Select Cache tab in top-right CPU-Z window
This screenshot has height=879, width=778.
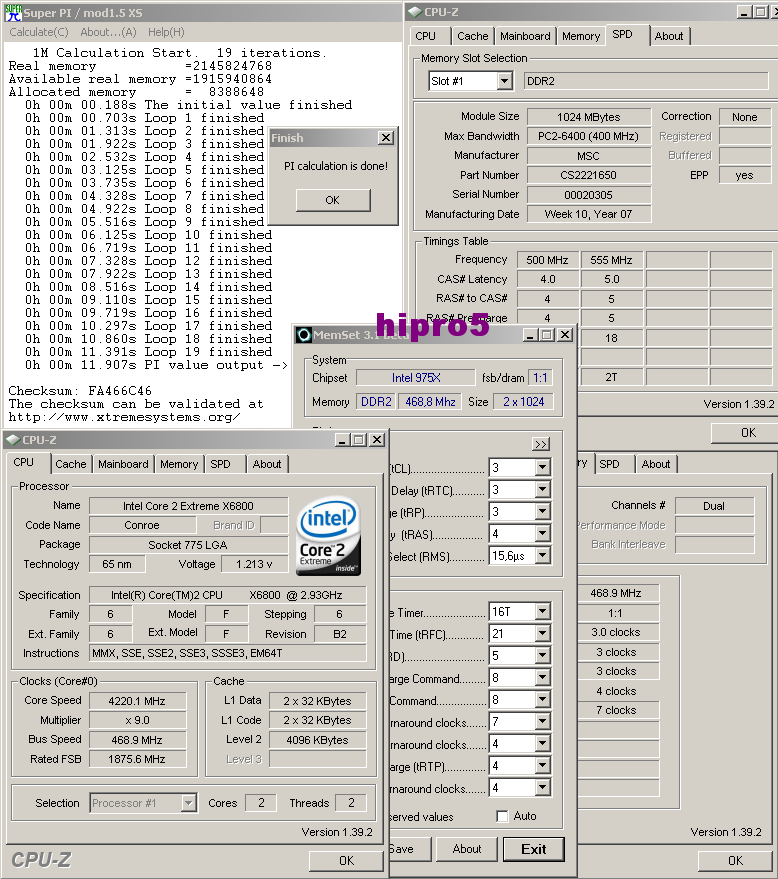tap(473, 36)
